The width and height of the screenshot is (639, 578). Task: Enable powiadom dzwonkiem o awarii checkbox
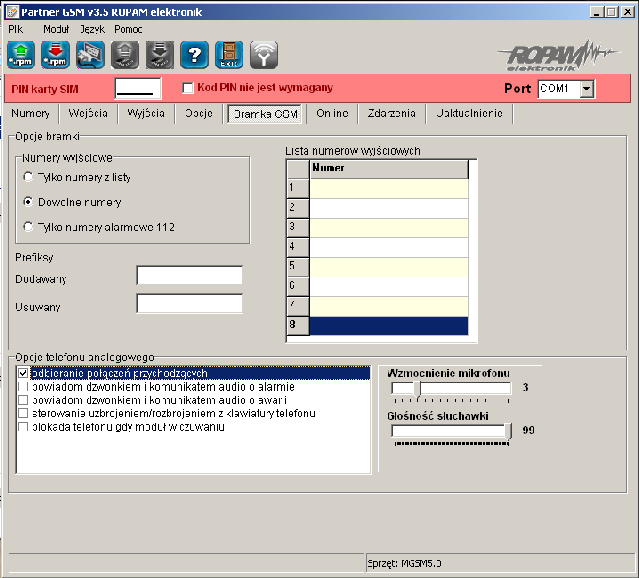(23, 400)
